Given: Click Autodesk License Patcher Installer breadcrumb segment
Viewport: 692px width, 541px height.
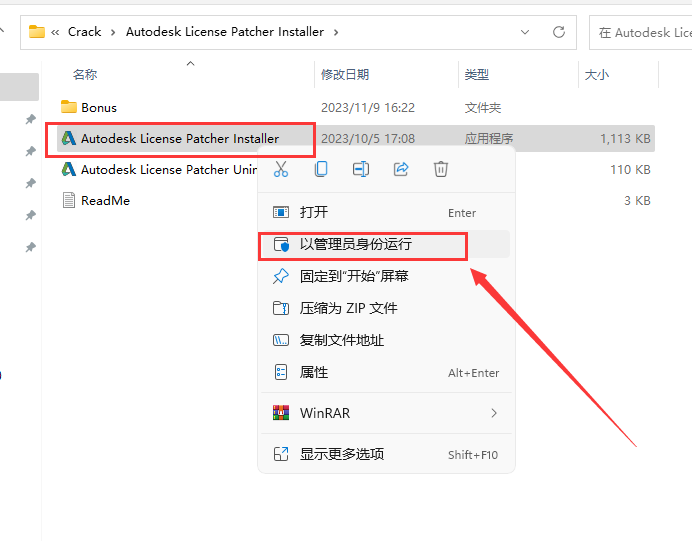Looking at the screenshot, I should tap(225, 32).
